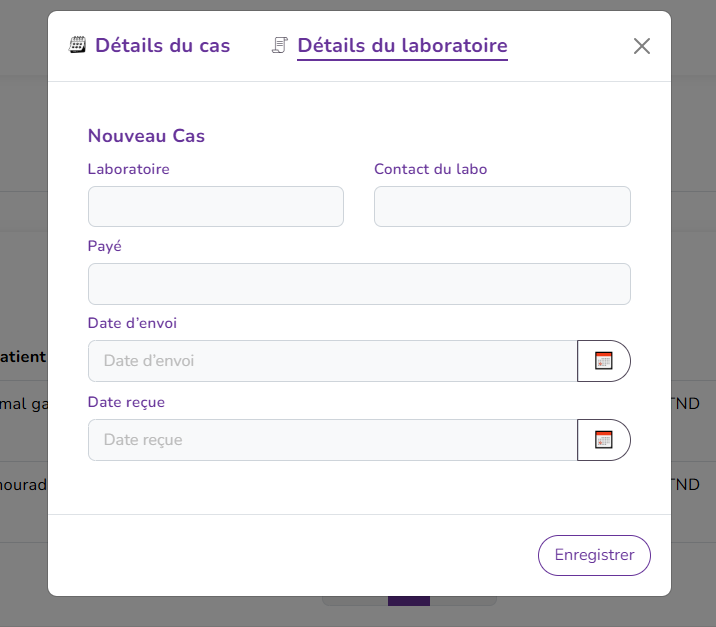Open the Date d'envoi calendar picker

point(604,361)
